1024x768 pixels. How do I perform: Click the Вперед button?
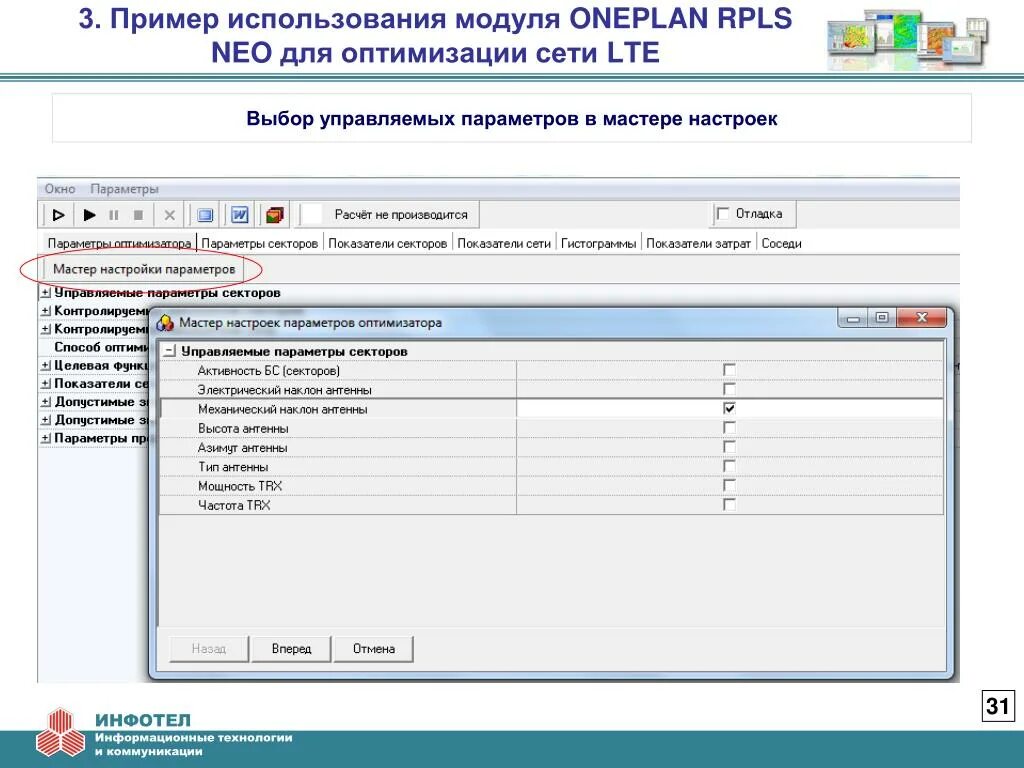pos(291,648)
